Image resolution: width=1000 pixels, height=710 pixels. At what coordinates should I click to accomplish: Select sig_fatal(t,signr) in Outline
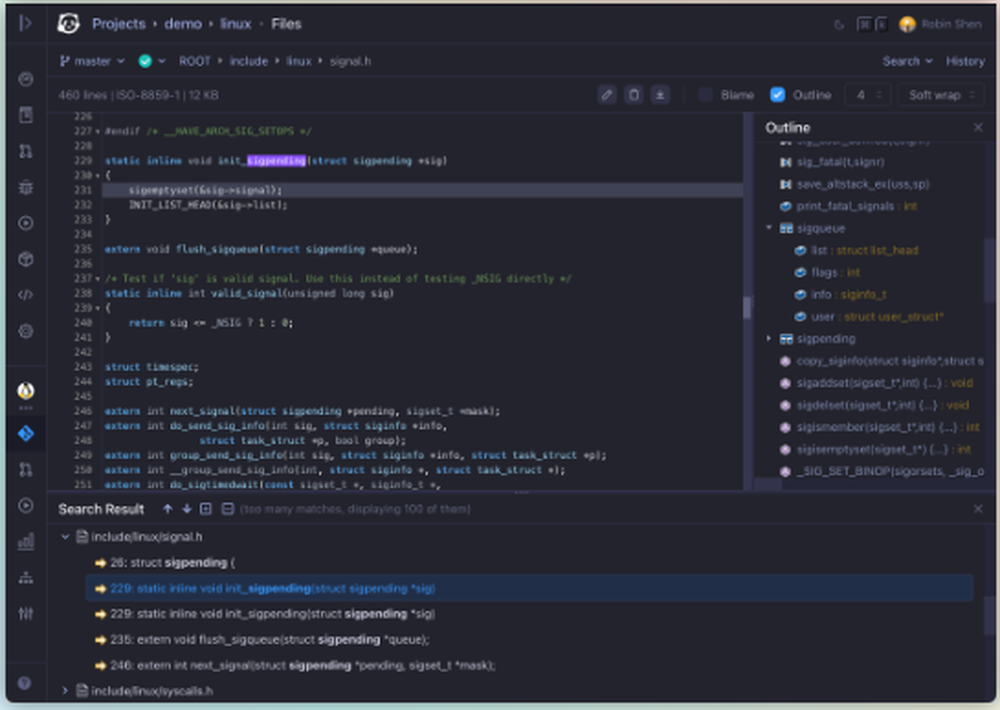(x=841, y=162)
